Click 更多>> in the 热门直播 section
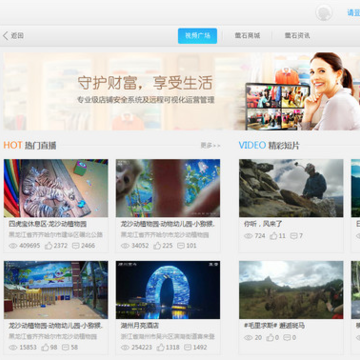The height and width of the screenshot is (360, 360). (210, 145)
